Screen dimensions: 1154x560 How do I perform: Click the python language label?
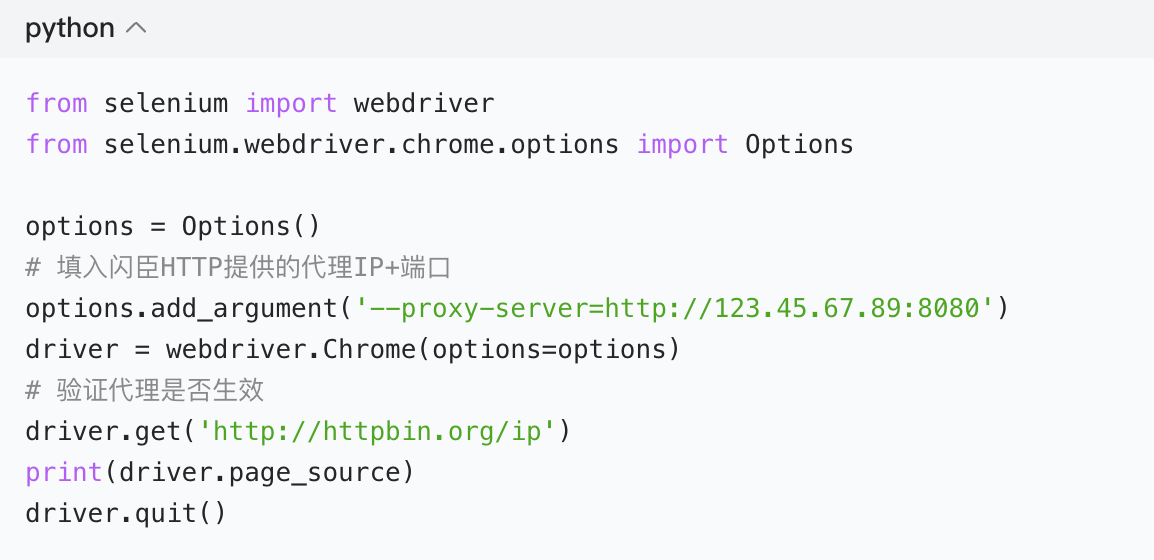(x=70, y=29)
